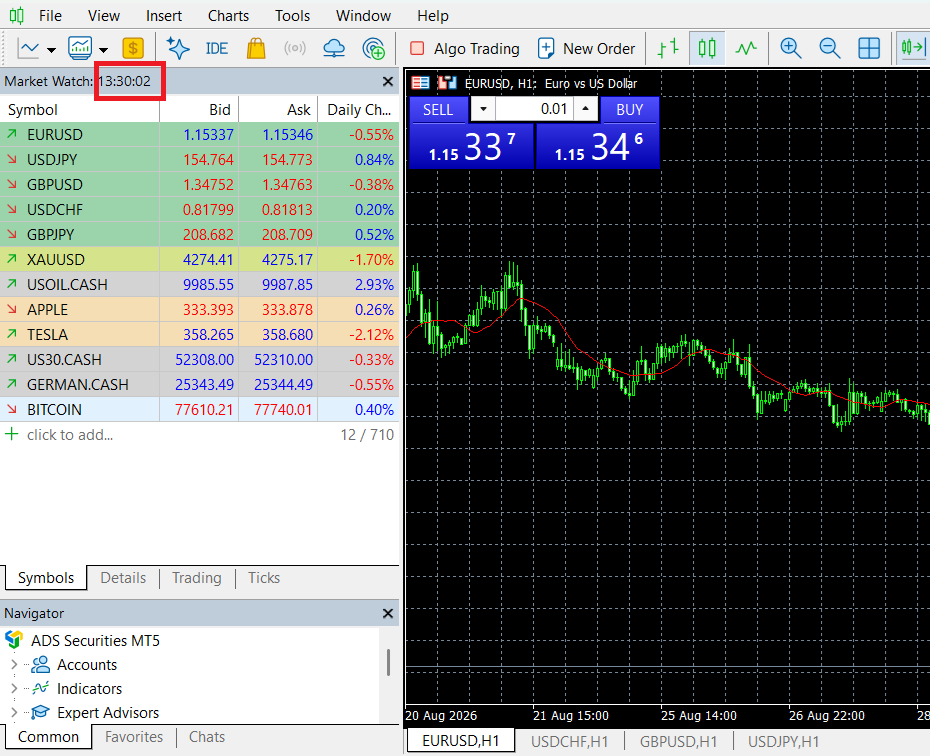Zoom in on the chart
The image size is (930, 756).
[x=791, y=49]
